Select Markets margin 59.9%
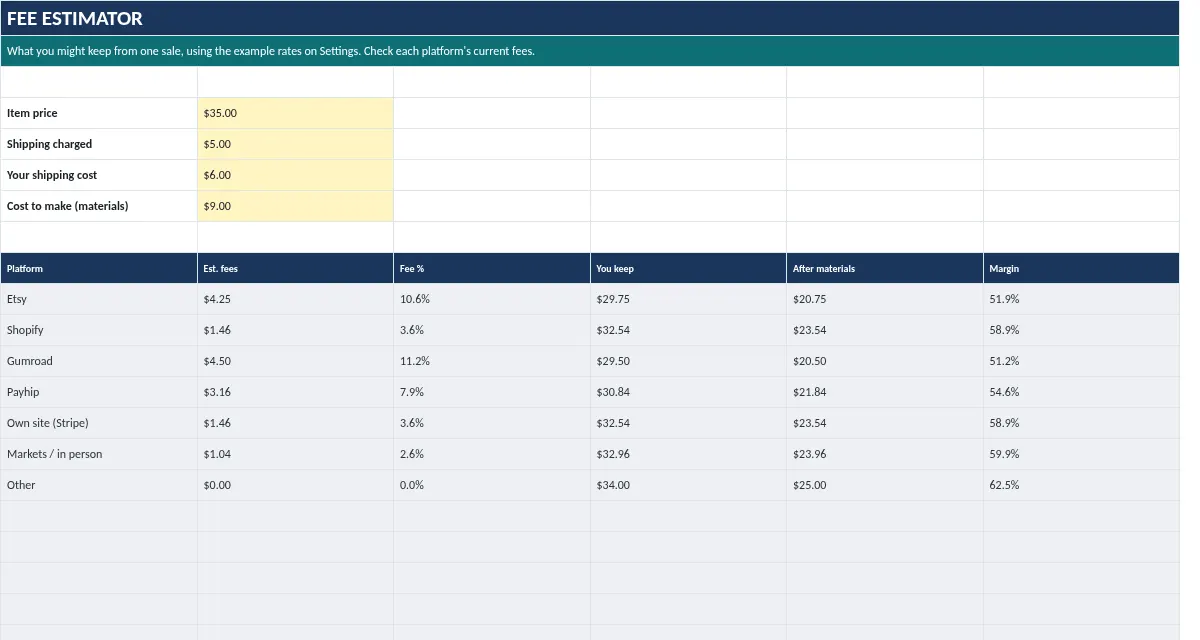Viewport: 1200px width, 640px height. pyautogui.click(x=1081, y=454)
